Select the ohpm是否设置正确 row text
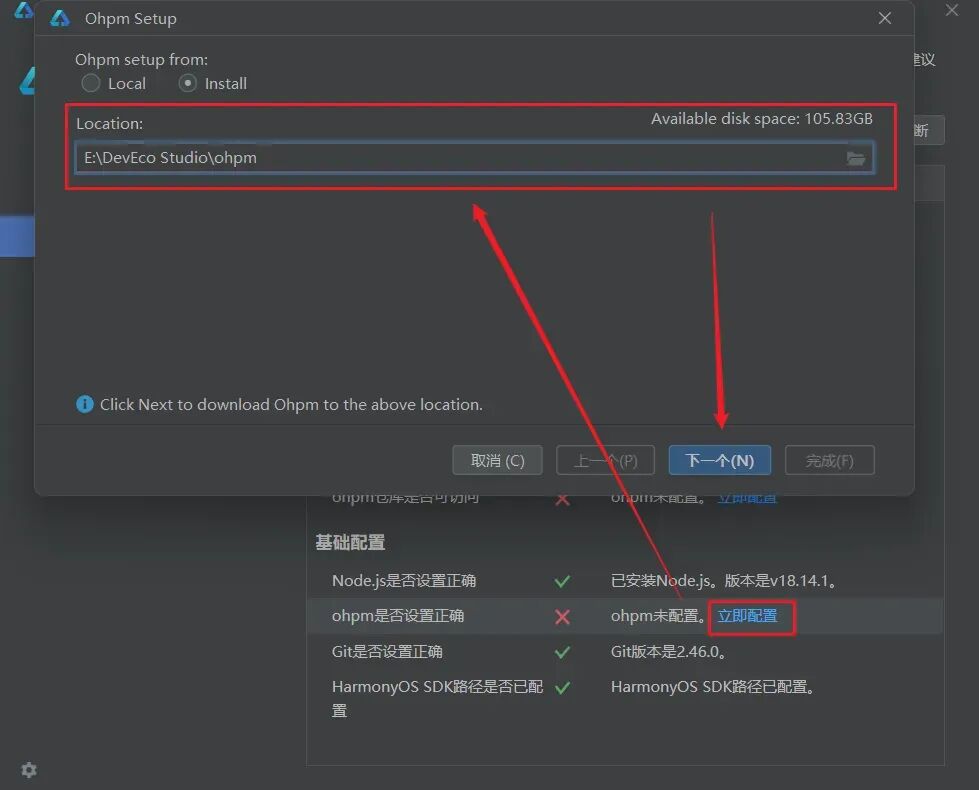The height and width of the screenshot is (790, 979). tap(398, 616)
